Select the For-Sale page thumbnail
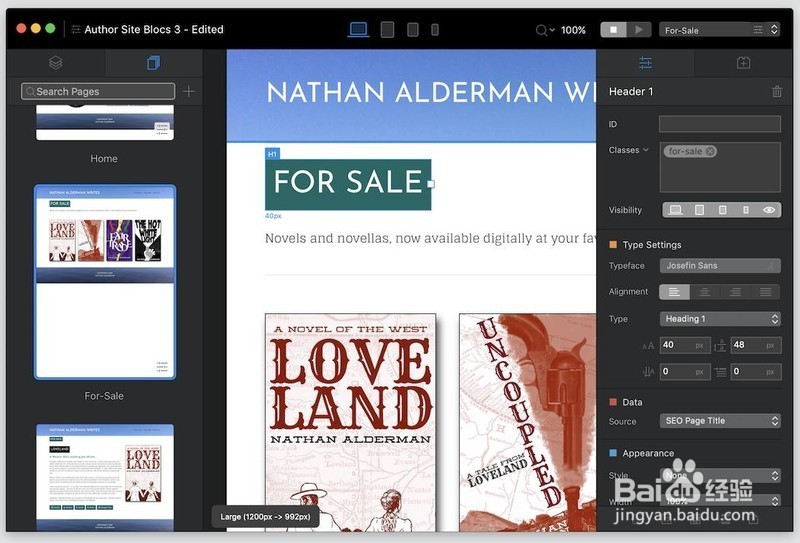Screen dimensions: 800x543 pos(105,282)
